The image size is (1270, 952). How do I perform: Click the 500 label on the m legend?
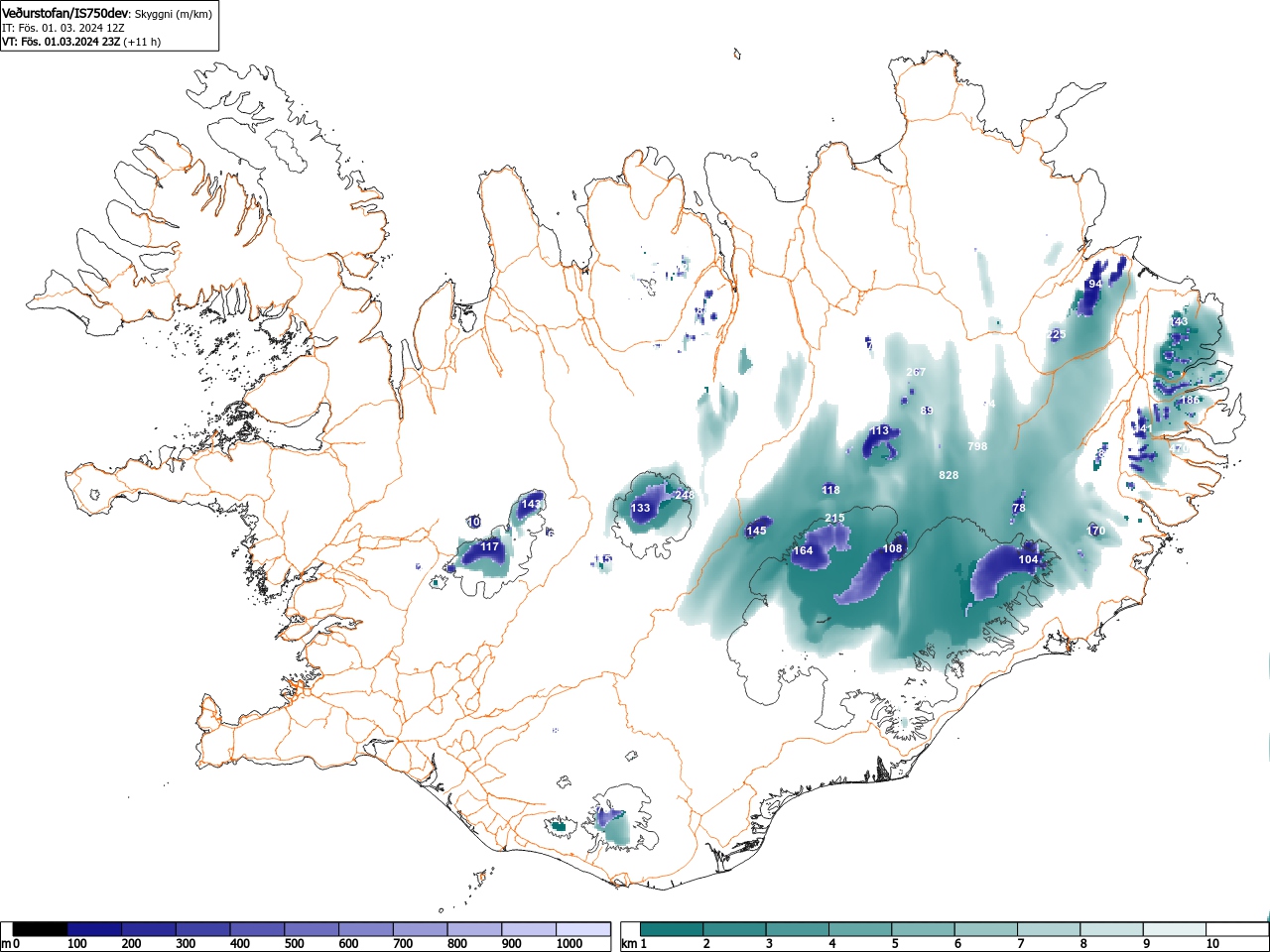pos(294,944)
